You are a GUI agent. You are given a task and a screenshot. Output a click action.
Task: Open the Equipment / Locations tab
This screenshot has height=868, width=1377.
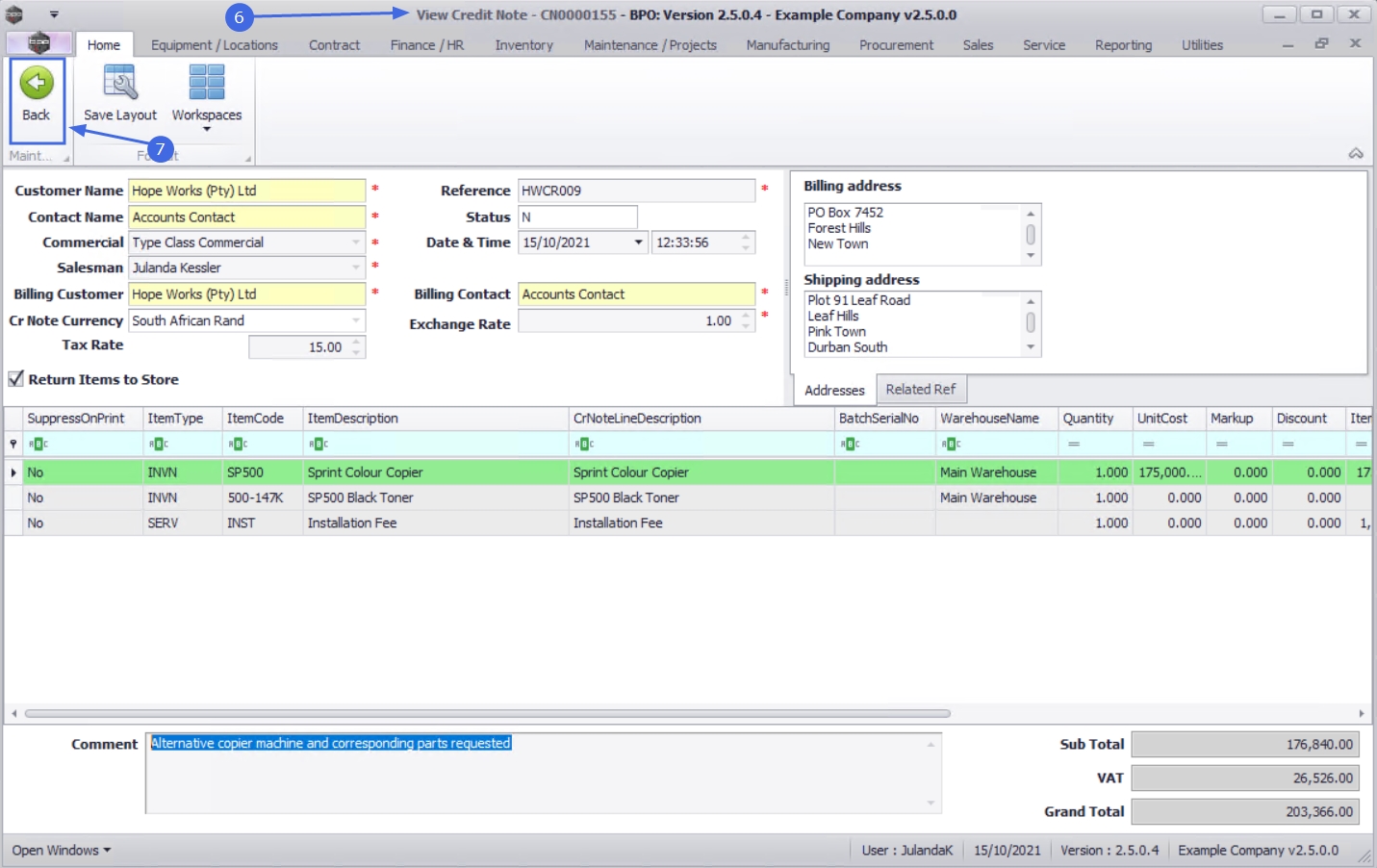pos(215,45)
